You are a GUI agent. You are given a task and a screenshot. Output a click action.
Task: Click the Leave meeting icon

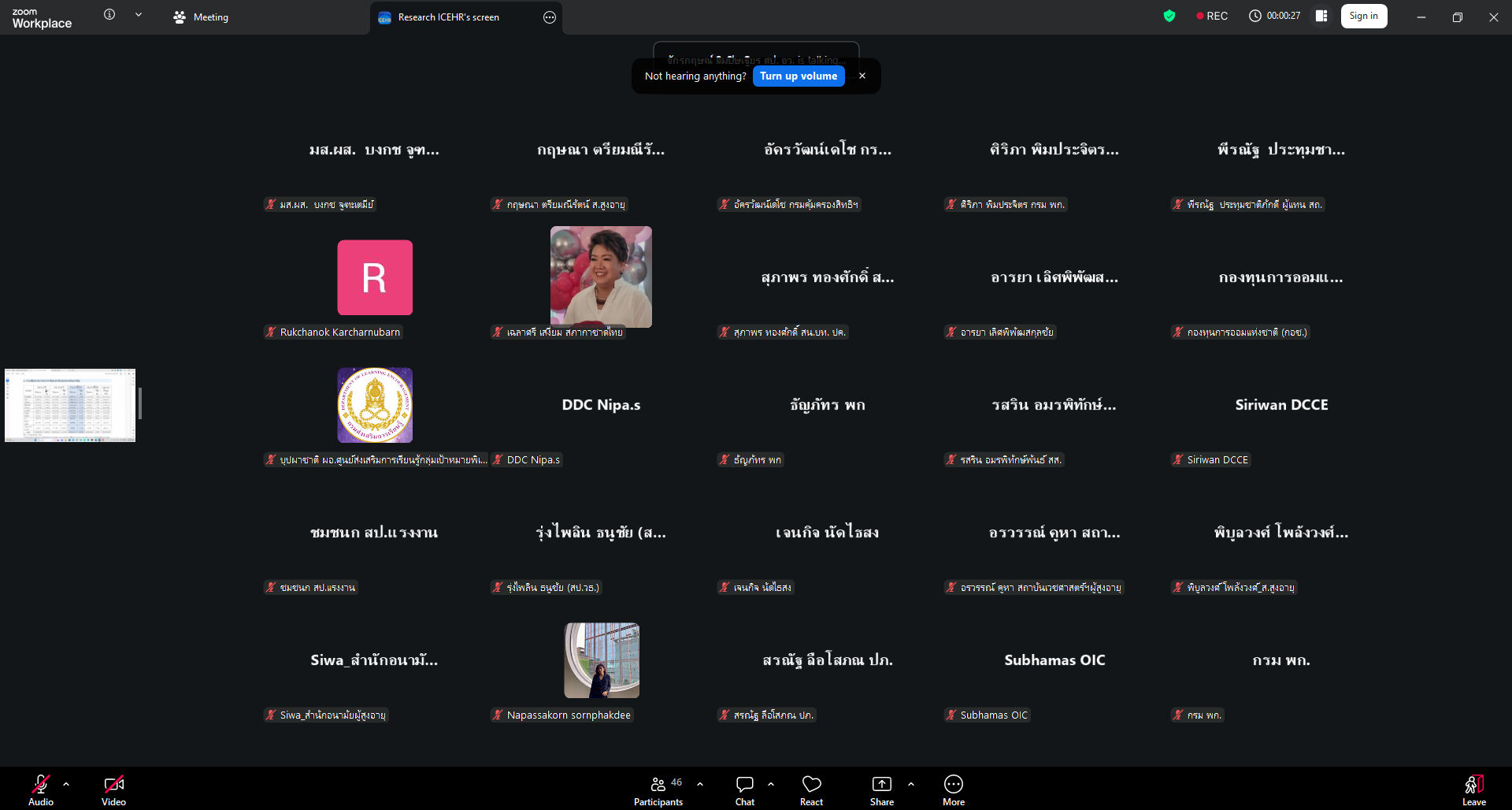1473,790
